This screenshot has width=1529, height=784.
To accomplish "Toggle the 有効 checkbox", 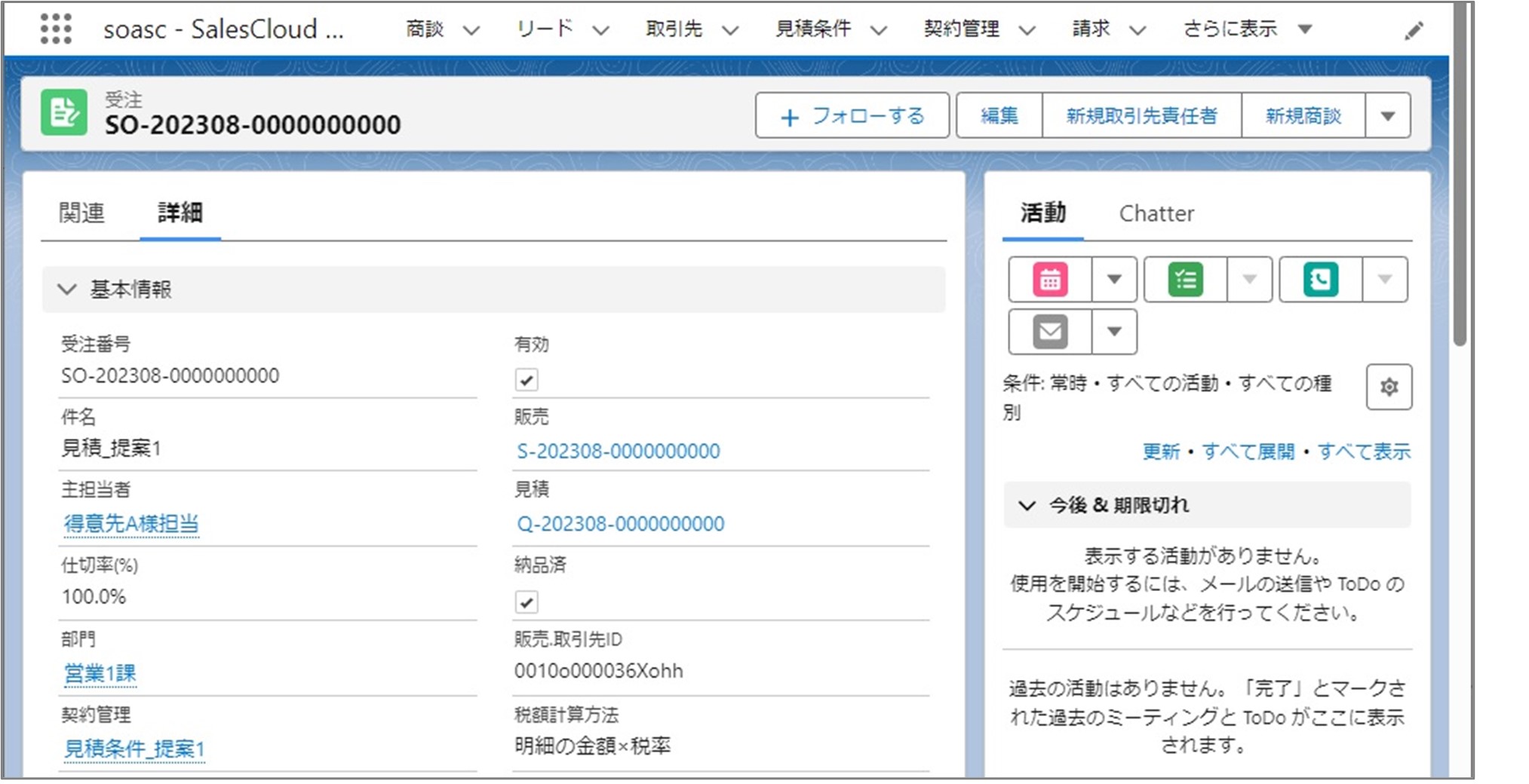I will click(527, 379).
